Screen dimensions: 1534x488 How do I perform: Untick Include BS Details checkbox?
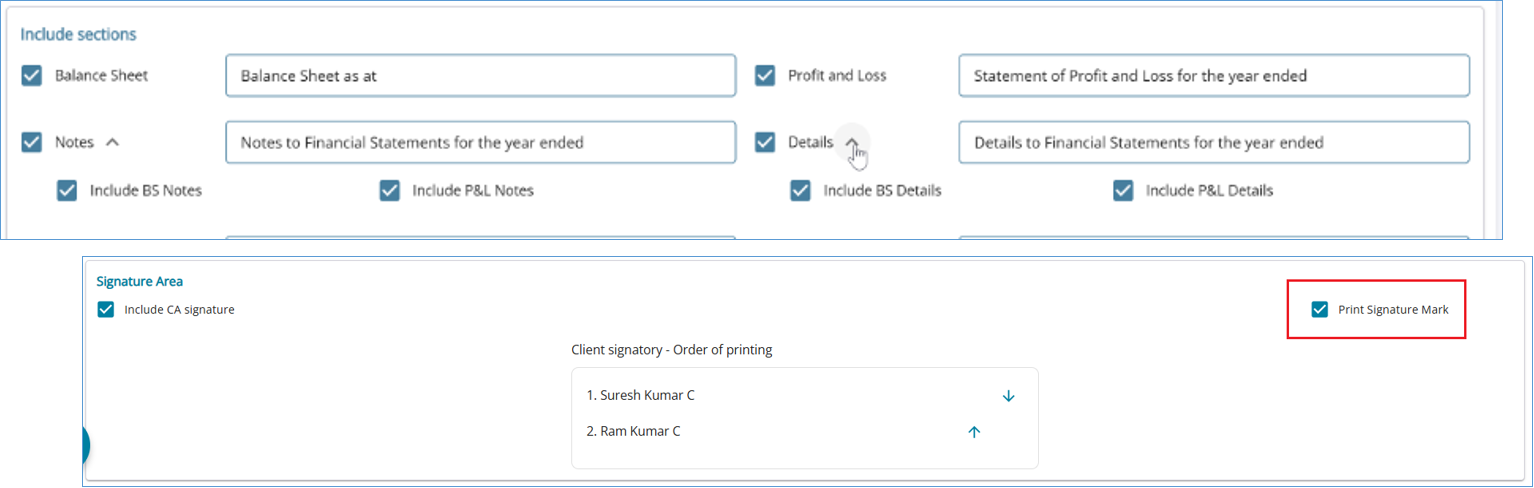(800, 190)
